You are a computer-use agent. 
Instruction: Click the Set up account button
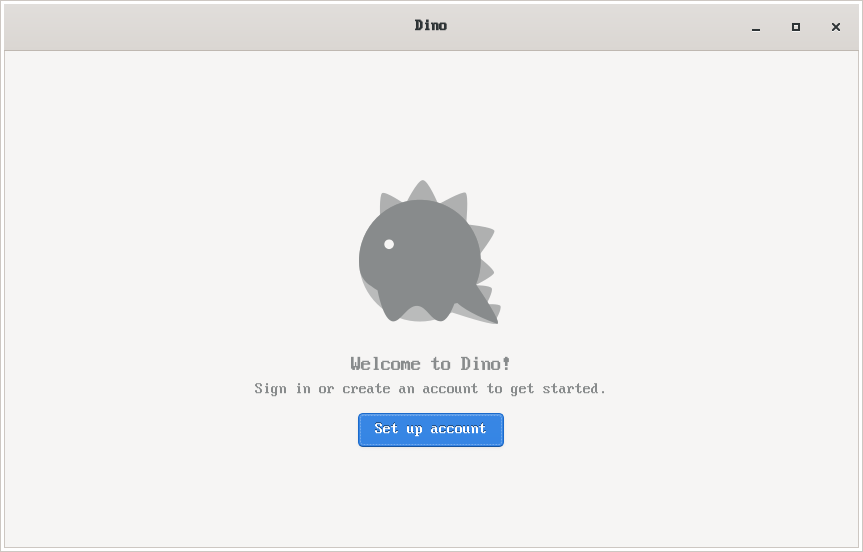430,430
